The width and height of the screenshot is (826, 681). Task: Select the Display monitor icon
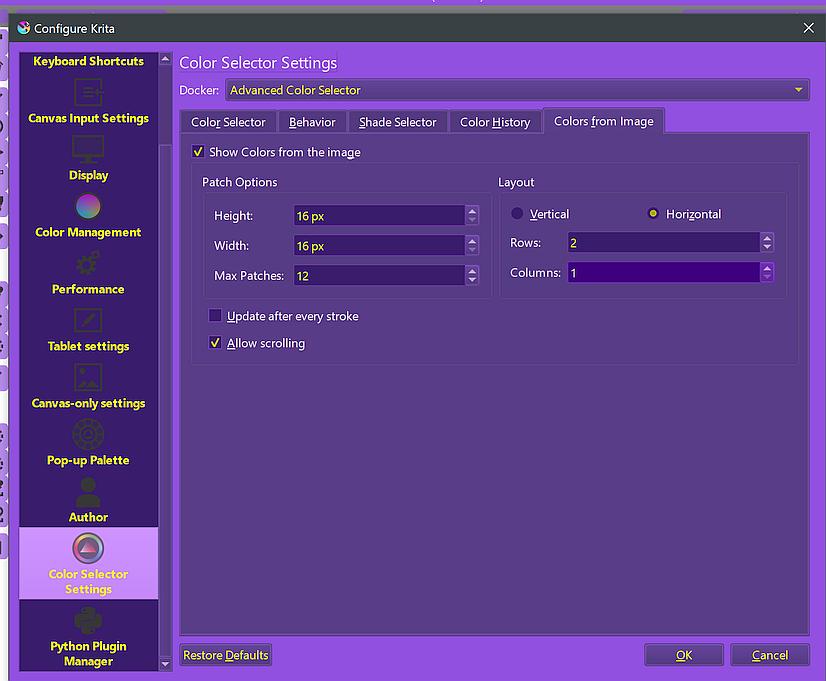point(88,149)
